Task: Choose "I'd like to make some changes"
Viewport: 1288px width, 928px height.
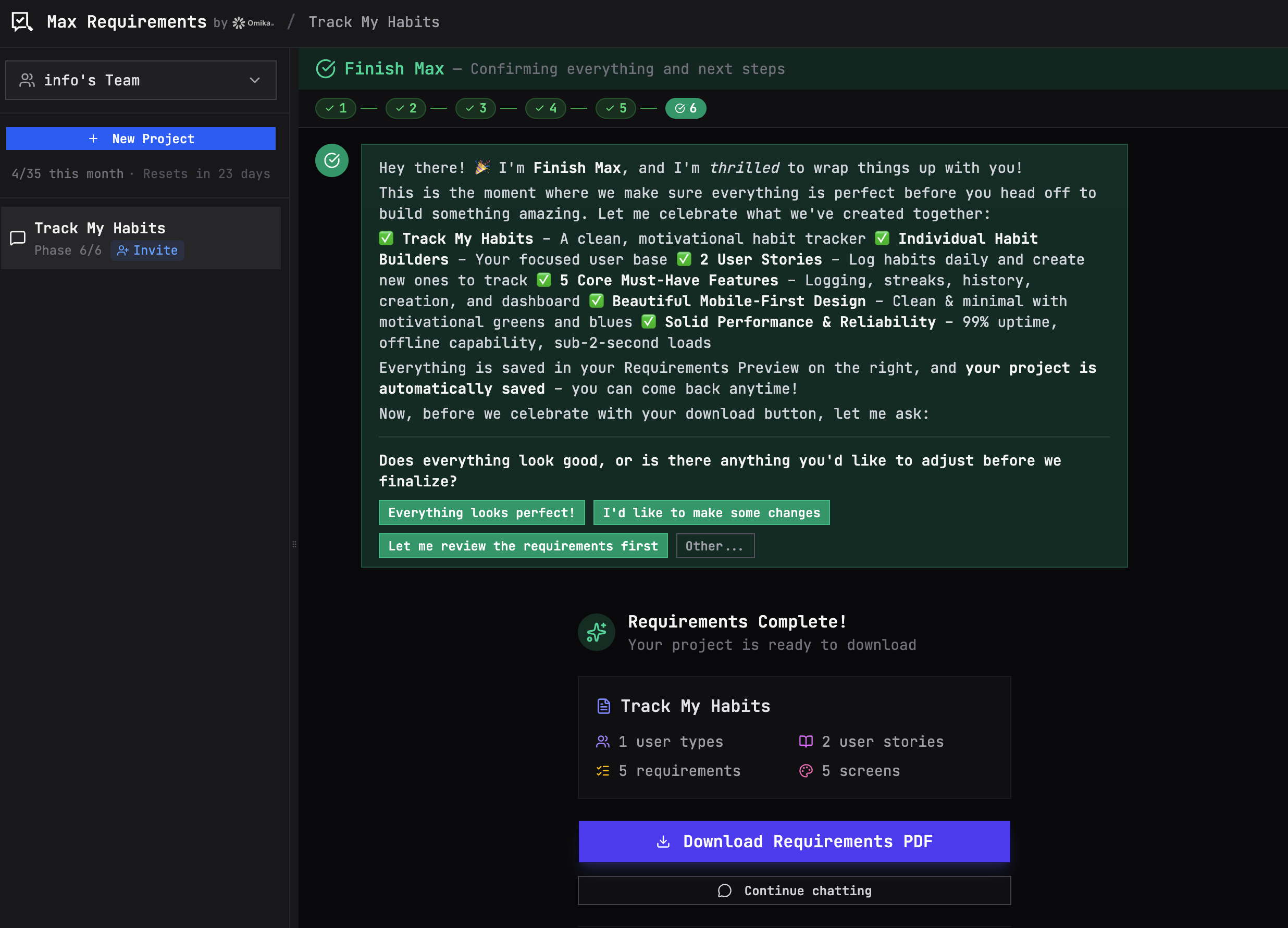Action: pyautogui.click(x=711, y=512)
